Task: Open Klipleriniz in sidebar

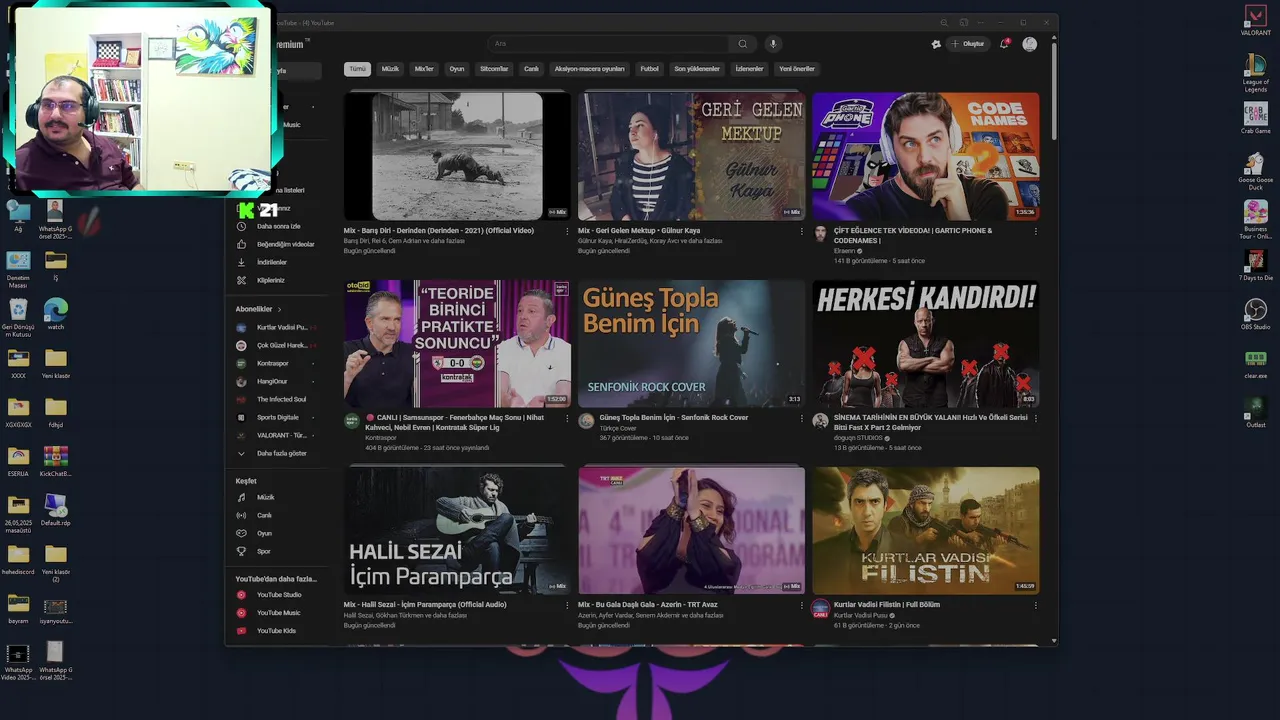Action: (277, 280)
